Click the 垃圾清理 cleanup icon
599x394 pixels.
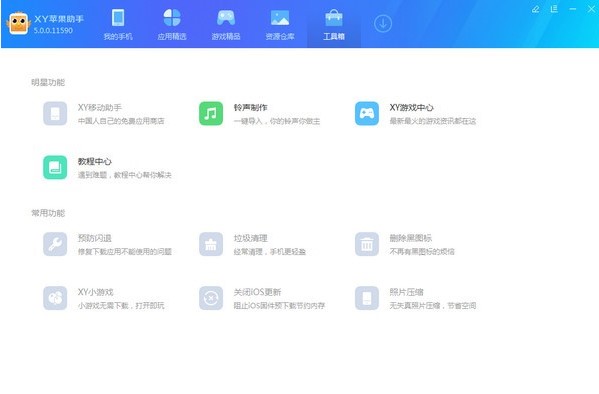(211, 244)
